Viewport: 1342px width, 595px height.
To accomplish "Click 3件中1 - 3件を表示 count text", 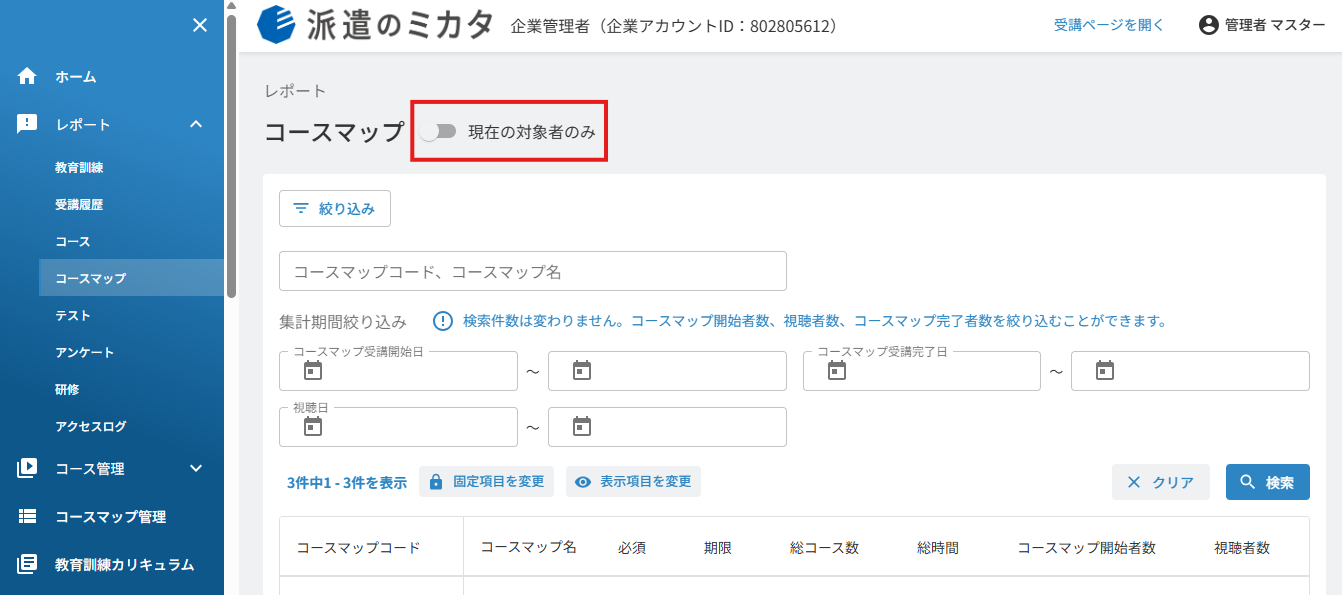I will [347, 482].
